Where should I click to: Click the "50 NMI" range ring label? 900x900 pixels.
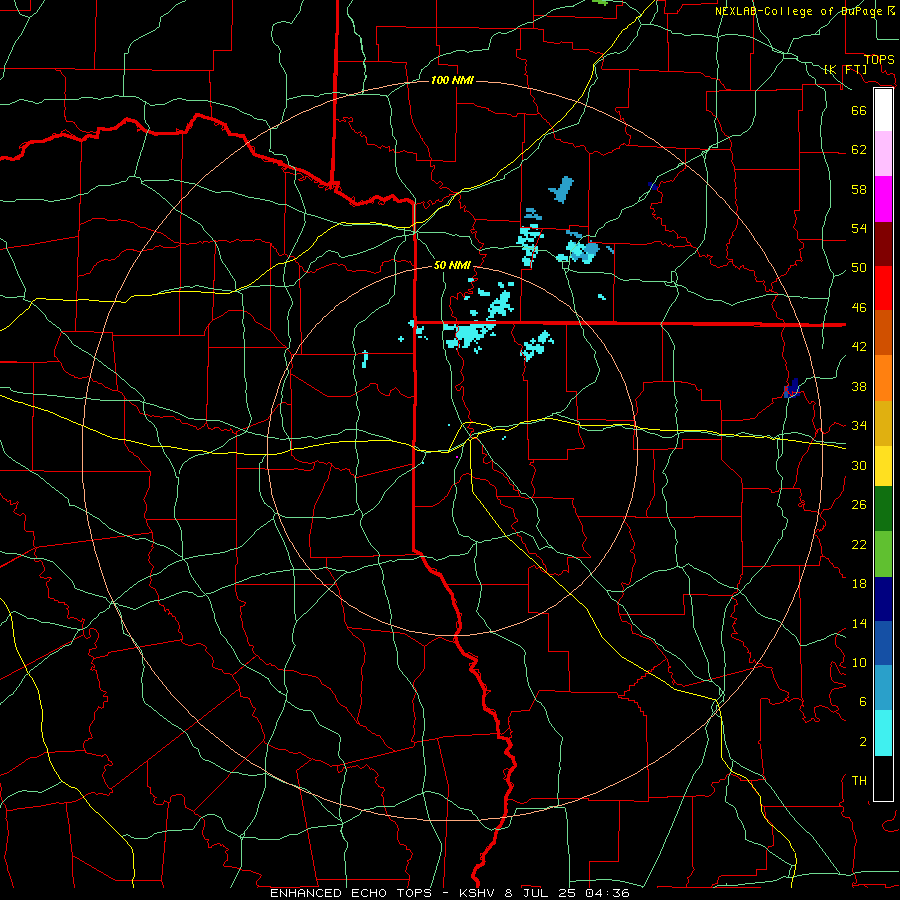coord(452,265)
